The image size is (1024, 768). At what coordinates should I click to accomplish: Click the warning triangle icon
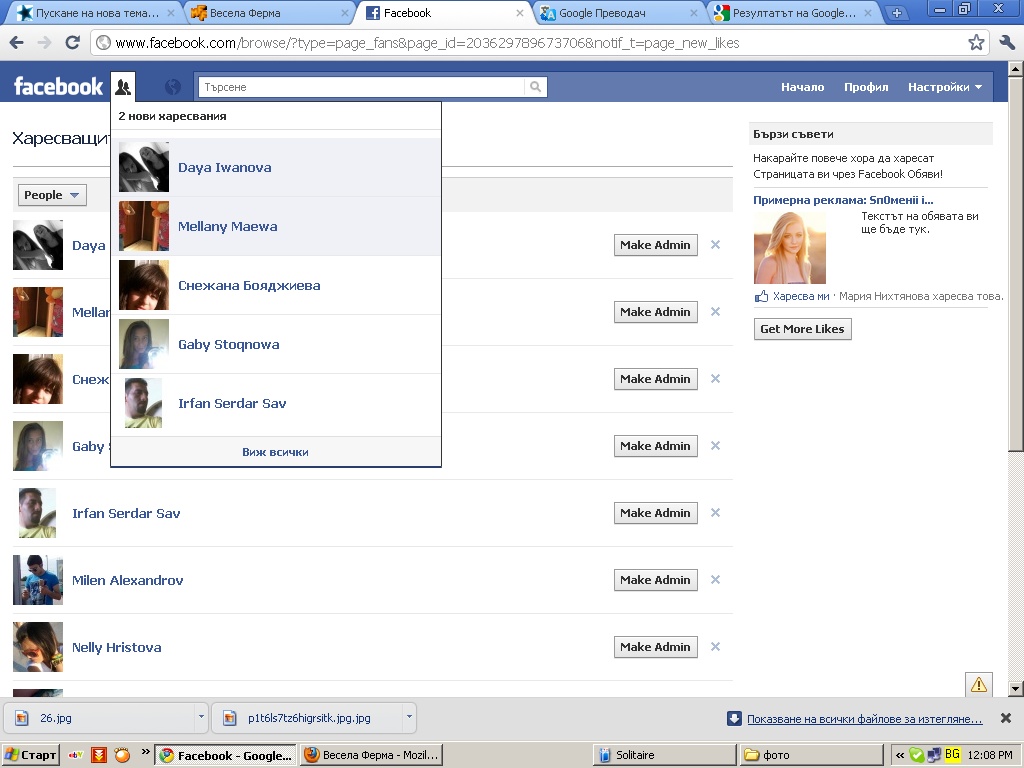[979, 684]
